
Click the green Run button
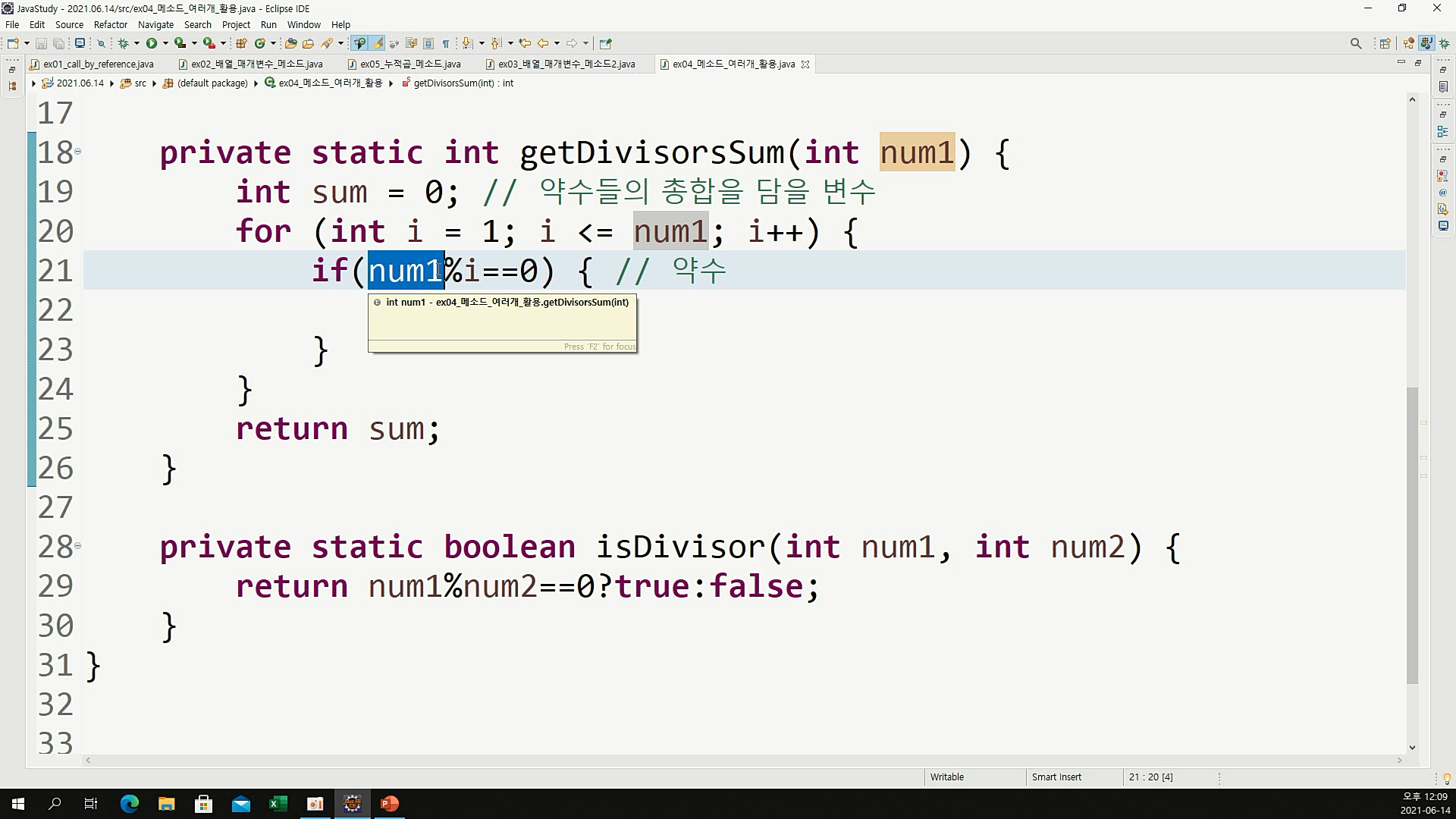[152, 43]
